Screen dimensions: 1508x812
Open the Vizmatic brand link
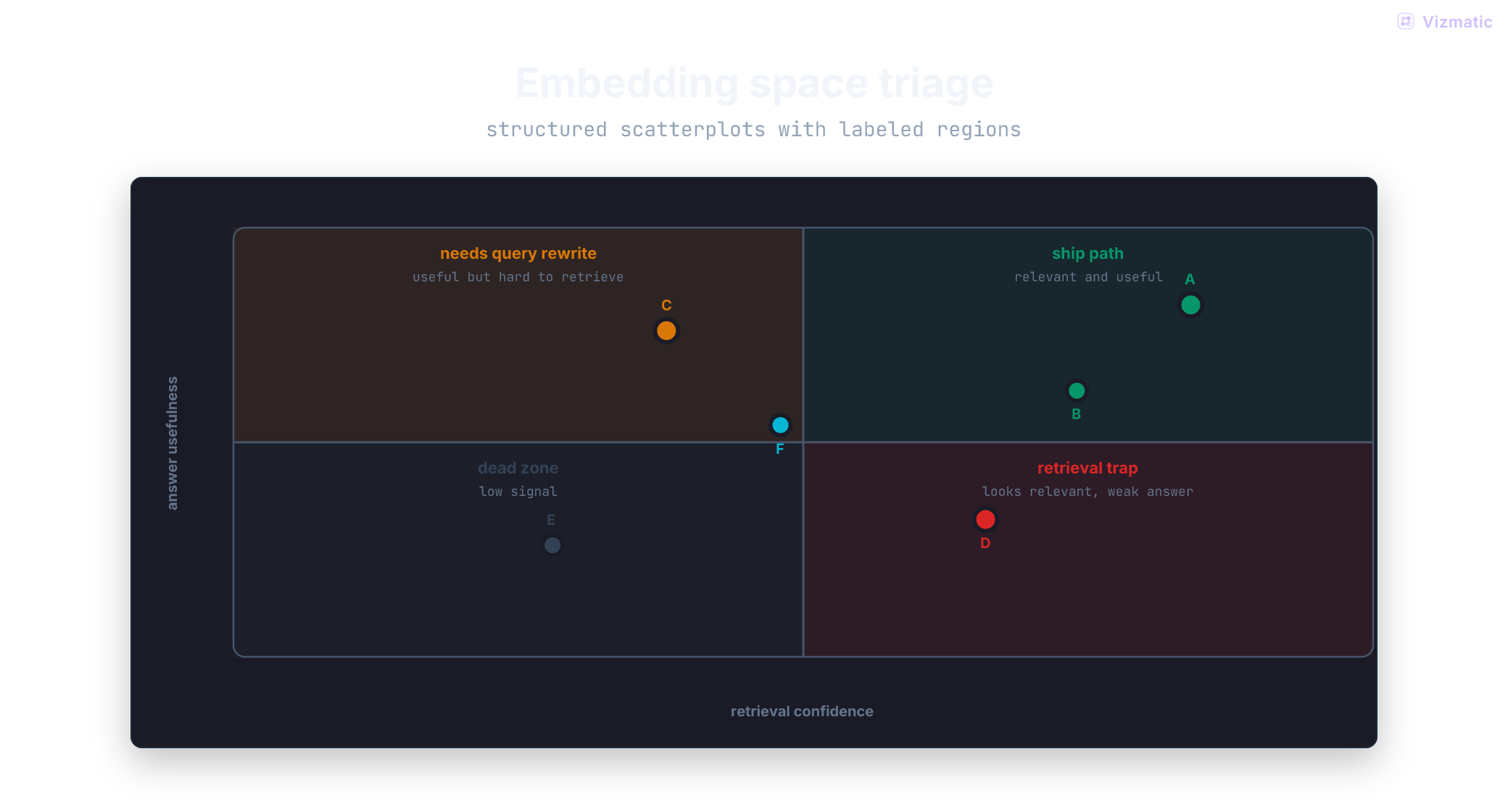click(x=1445, y=22)
